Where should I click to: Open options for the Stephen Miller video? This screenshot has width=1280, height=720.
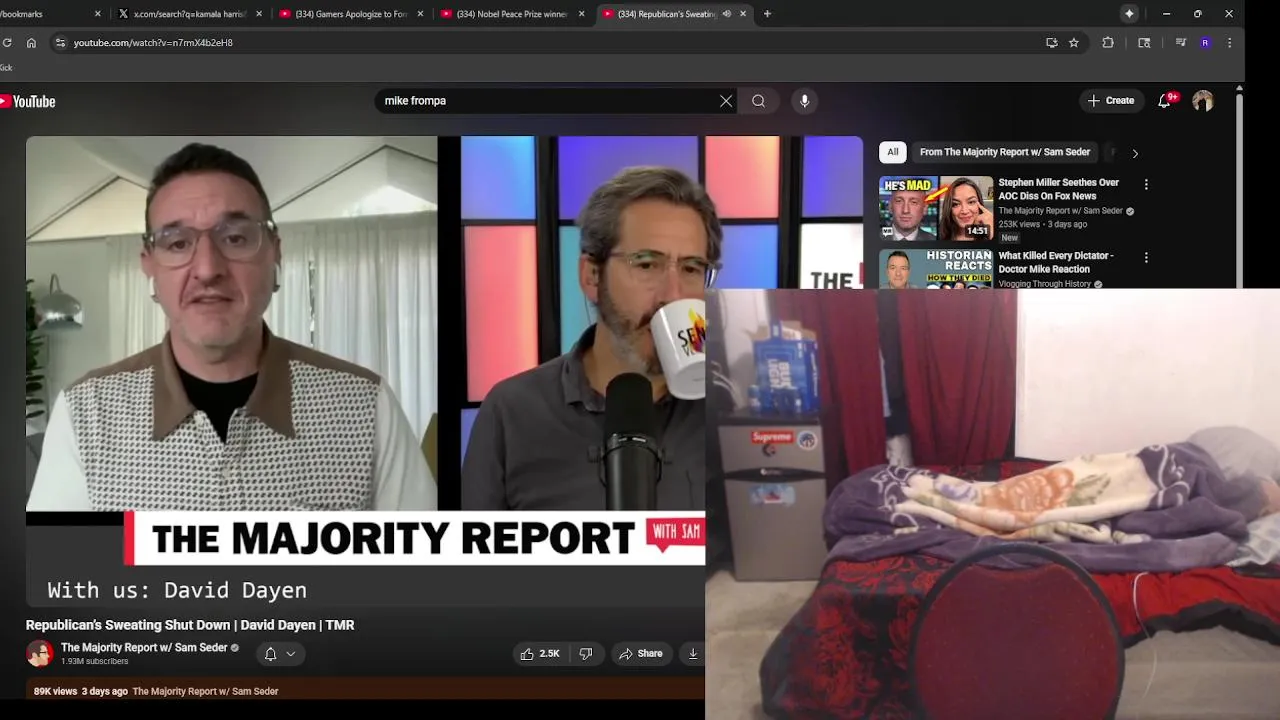click(1146, 185)
